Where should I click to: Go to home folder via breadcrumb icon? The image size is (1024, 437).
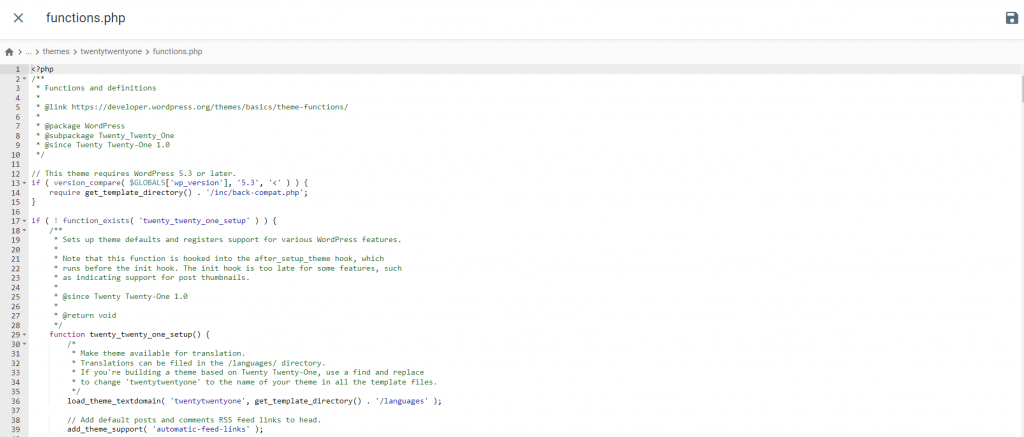10,51
